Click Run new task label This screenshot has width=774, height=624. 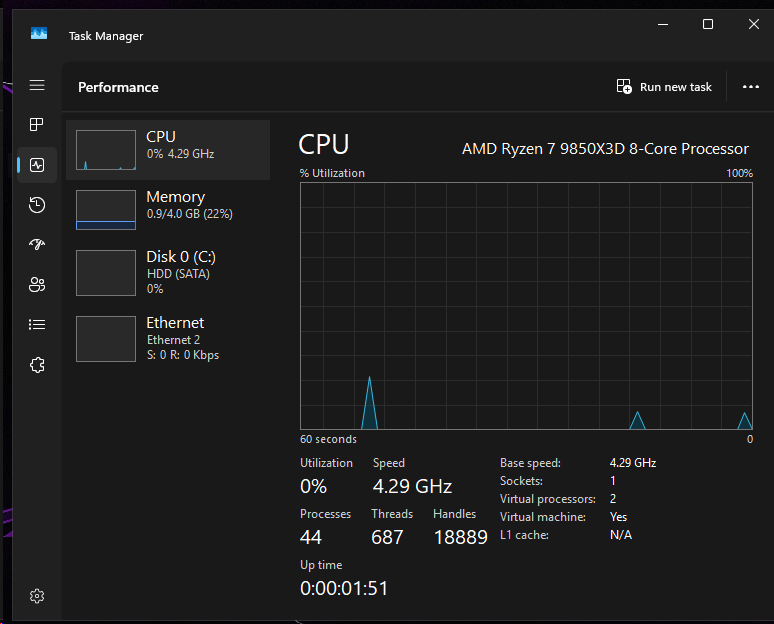click(x=676, y=87)
